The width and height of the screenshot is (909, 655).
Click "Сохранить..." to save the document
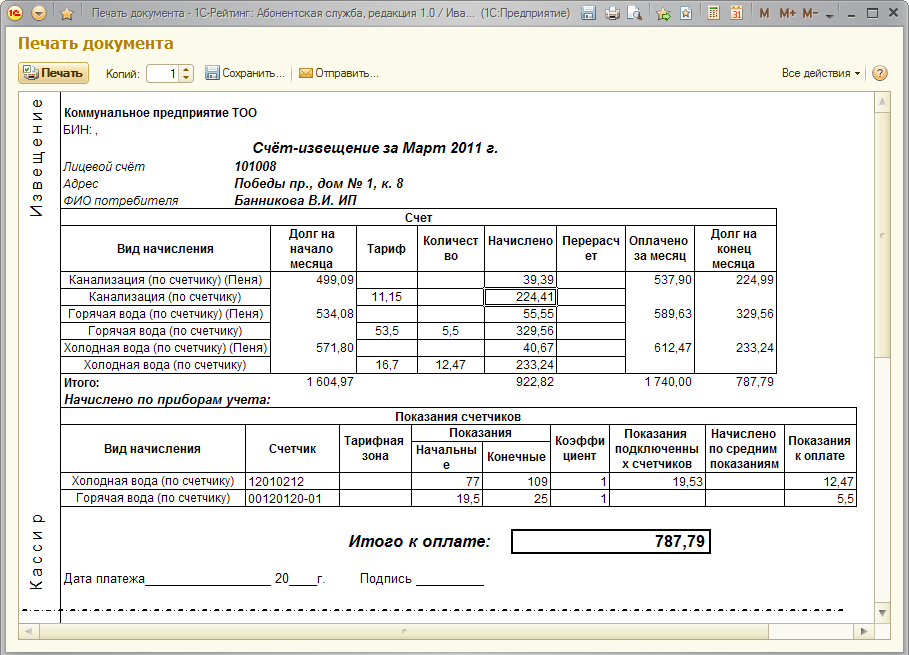point(245,73)
